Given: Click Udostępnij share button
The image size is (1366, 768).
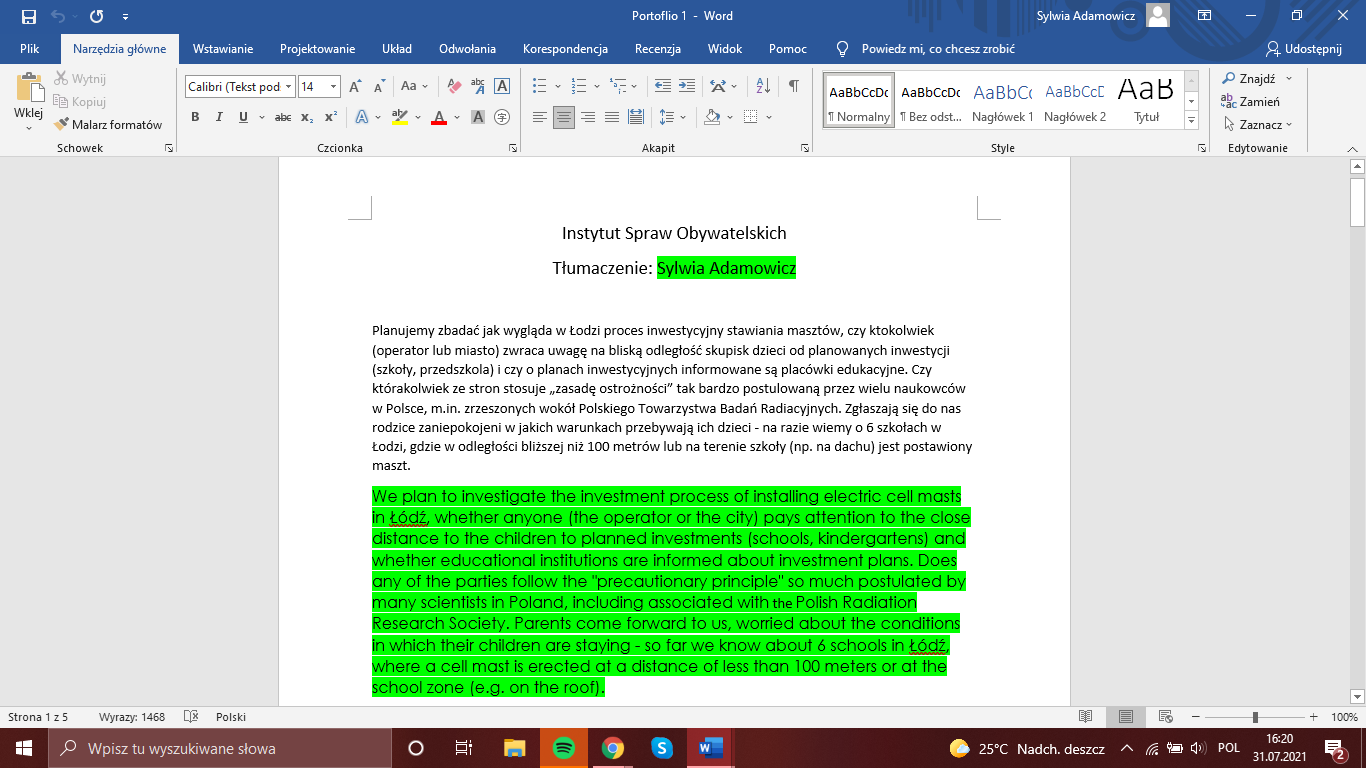Looking at the screenshot, I should point(1303,48).
